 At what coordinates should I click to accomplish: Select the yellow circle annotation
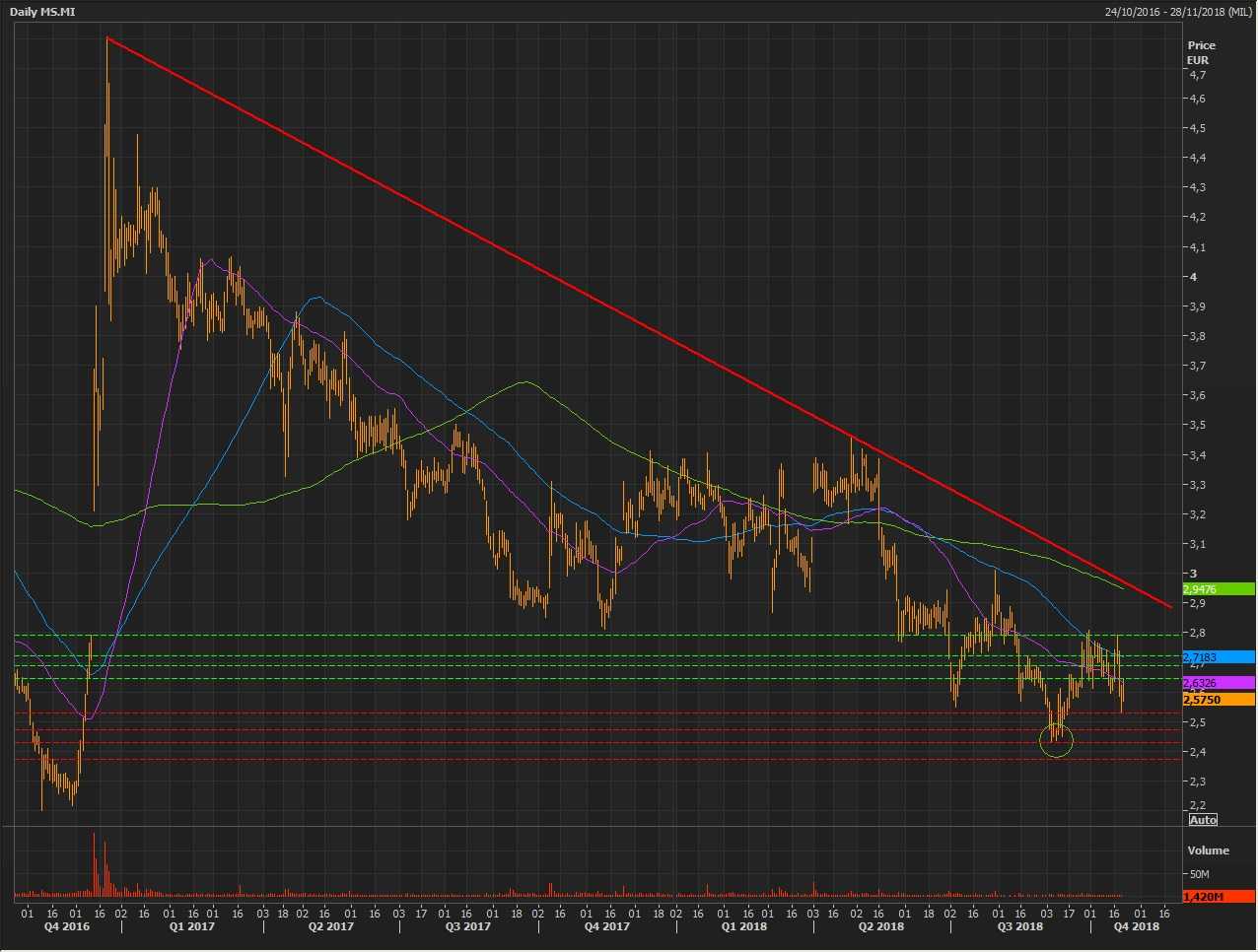pos(1056,740)
